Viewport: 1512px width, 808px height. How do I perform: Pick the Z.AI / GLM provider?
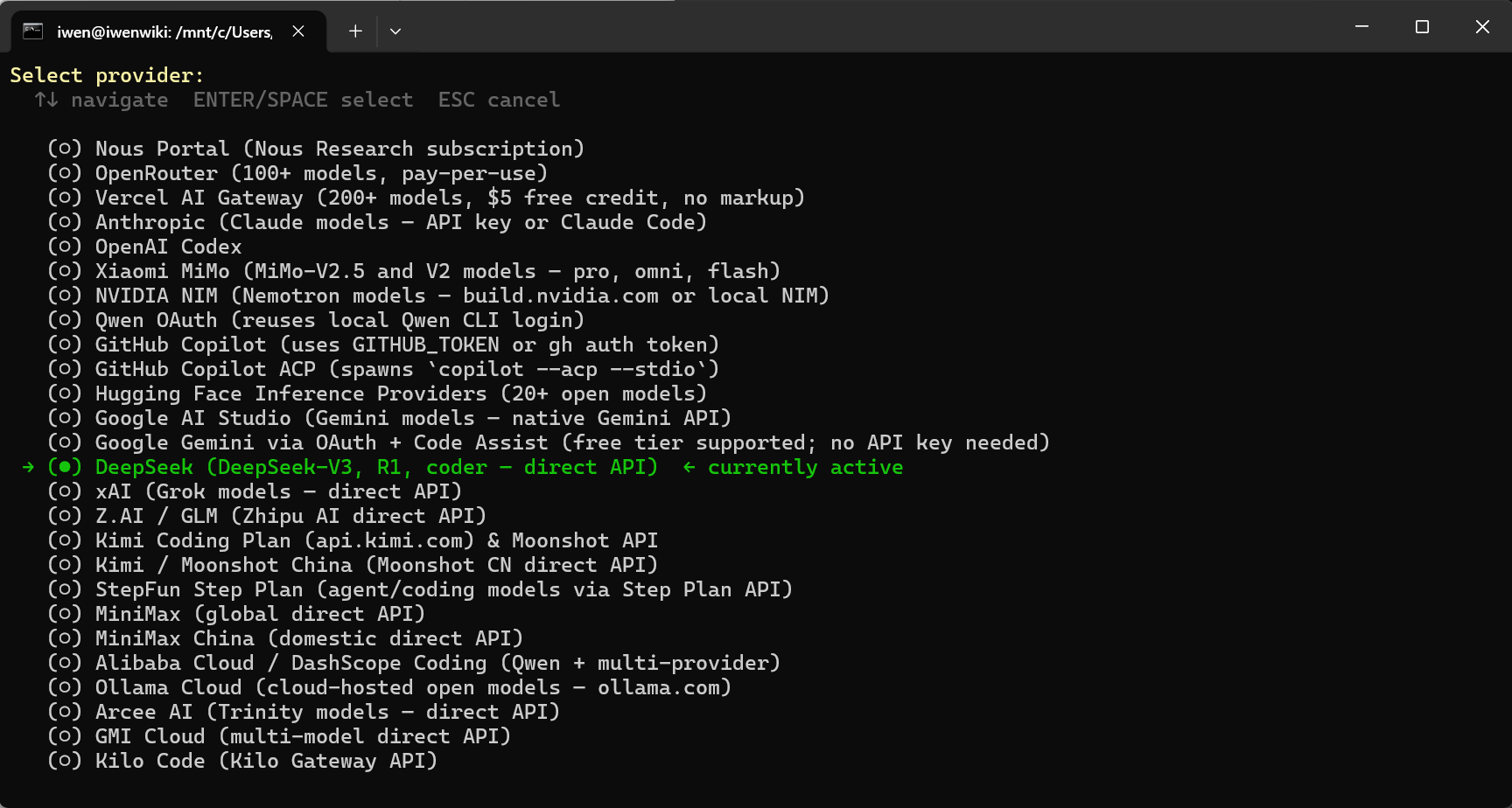pyautogui.click(x=267, y=516)
